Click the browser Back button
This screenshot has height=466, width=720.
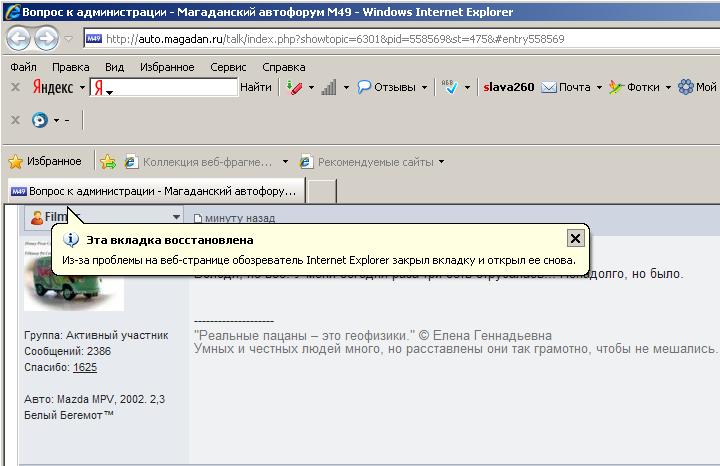coord(18,39)
